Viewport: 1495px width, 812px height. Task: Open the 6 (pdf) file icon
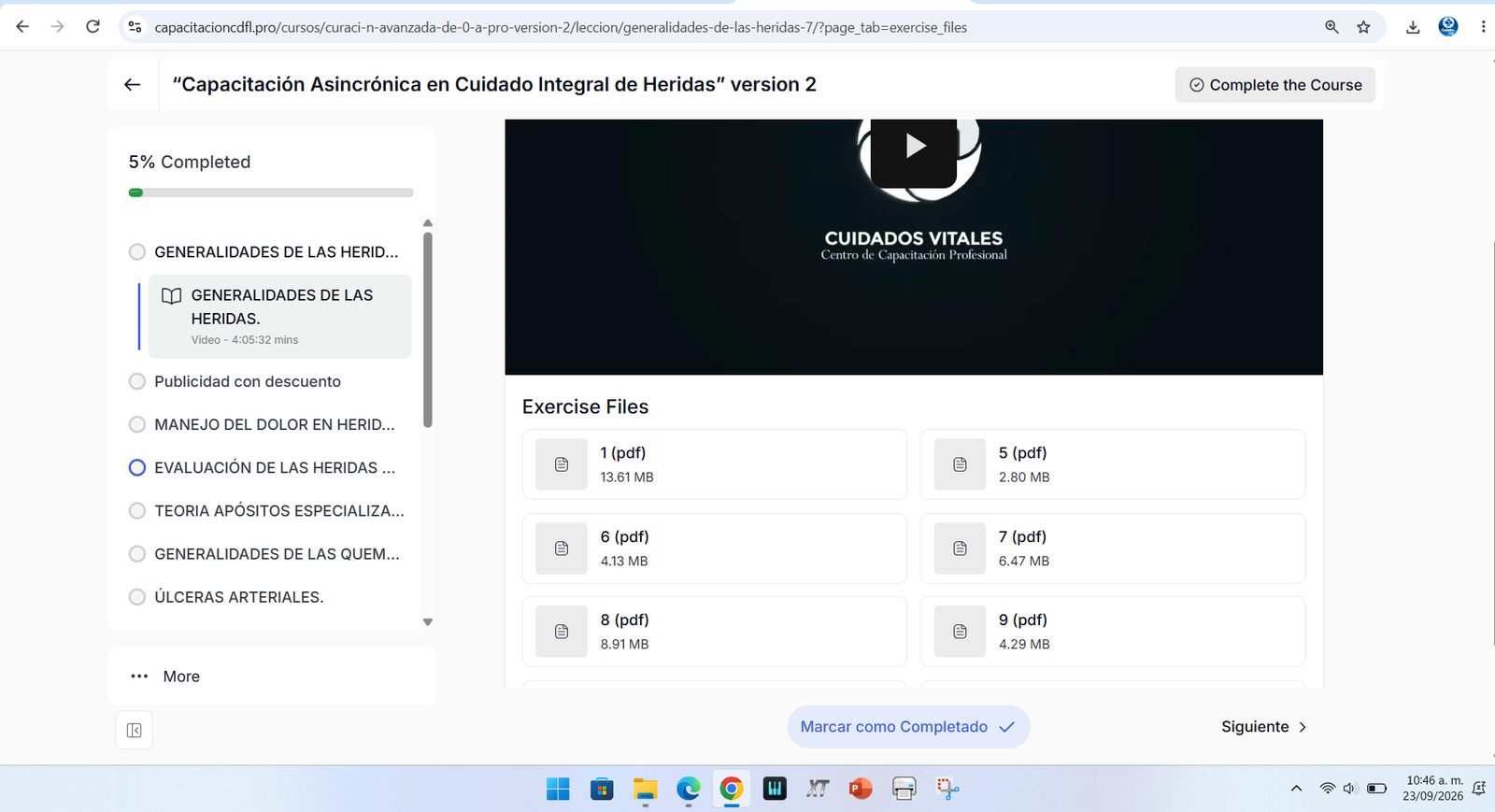562,548
